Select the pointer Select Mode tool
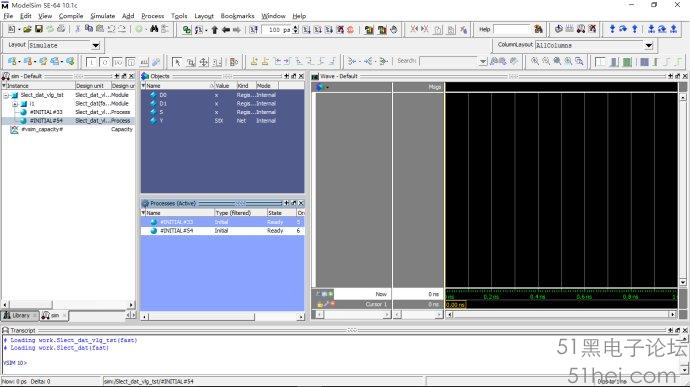The height and width of the screenshot is (387, 690). tap(177, 62)
